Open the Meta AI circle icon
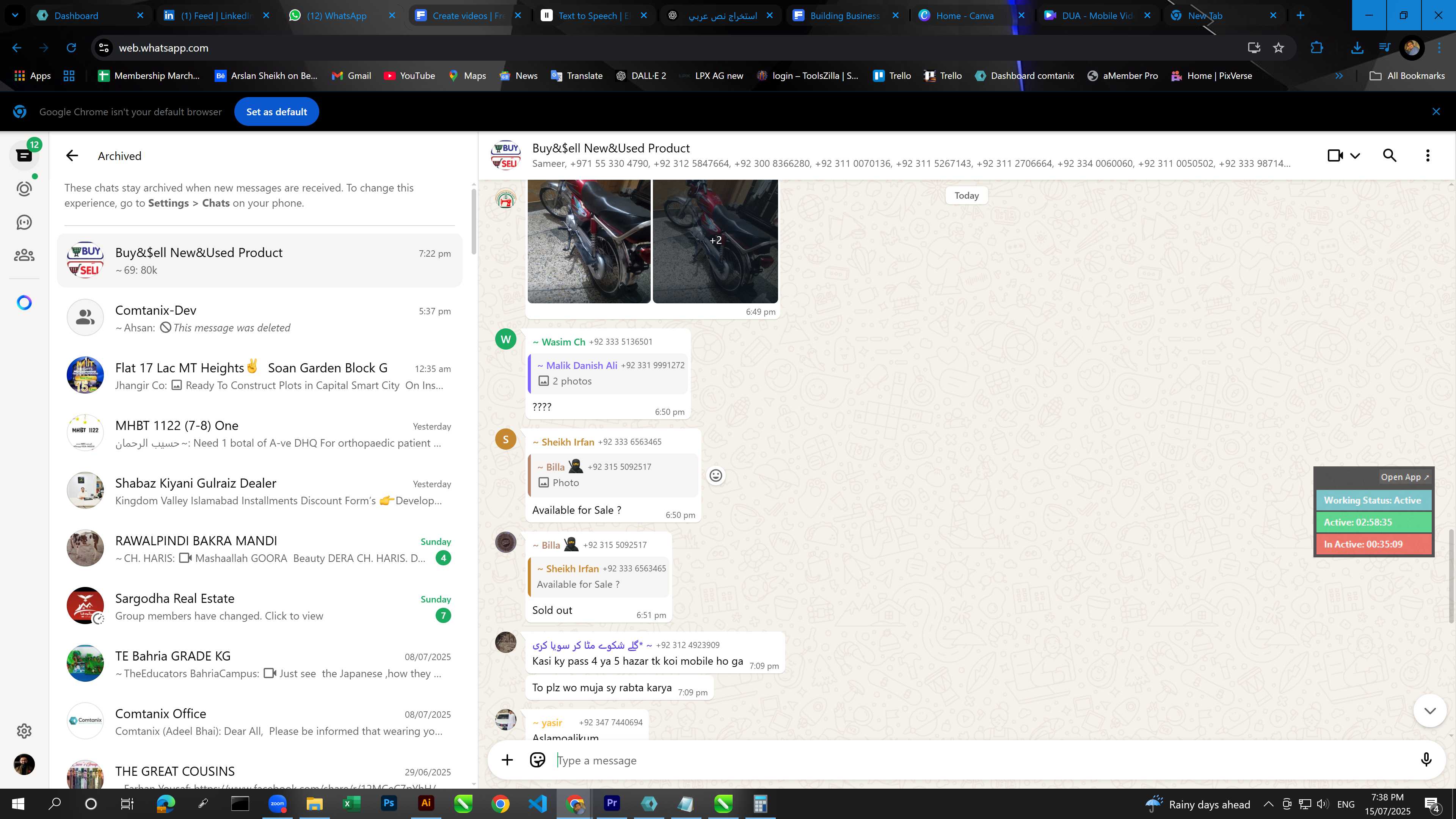Image resolution: width=1456 pixels, height=819 pixels. tap(24, 303)
